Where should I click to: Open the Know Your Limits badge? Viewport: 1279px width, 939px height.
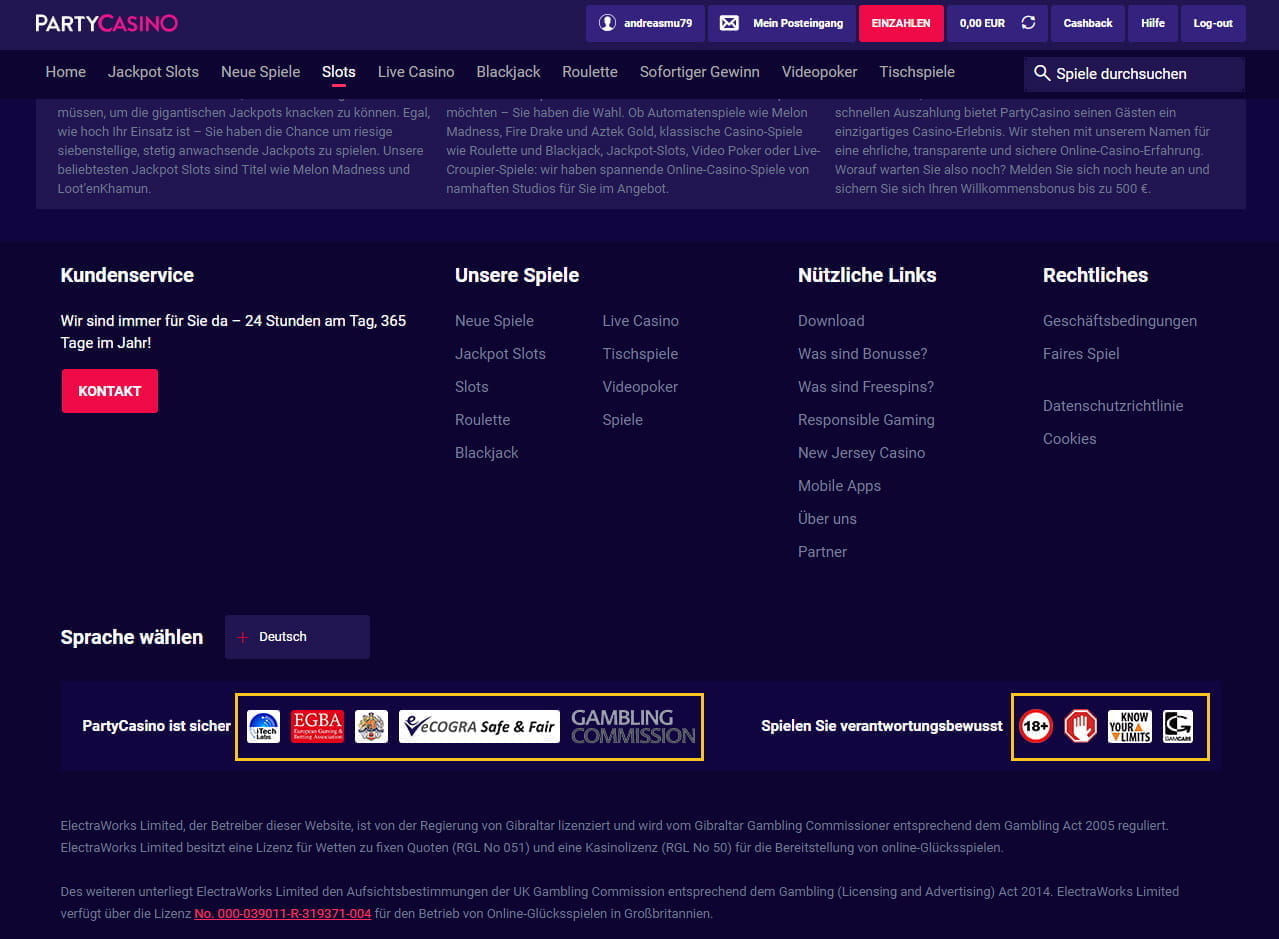1130,726
